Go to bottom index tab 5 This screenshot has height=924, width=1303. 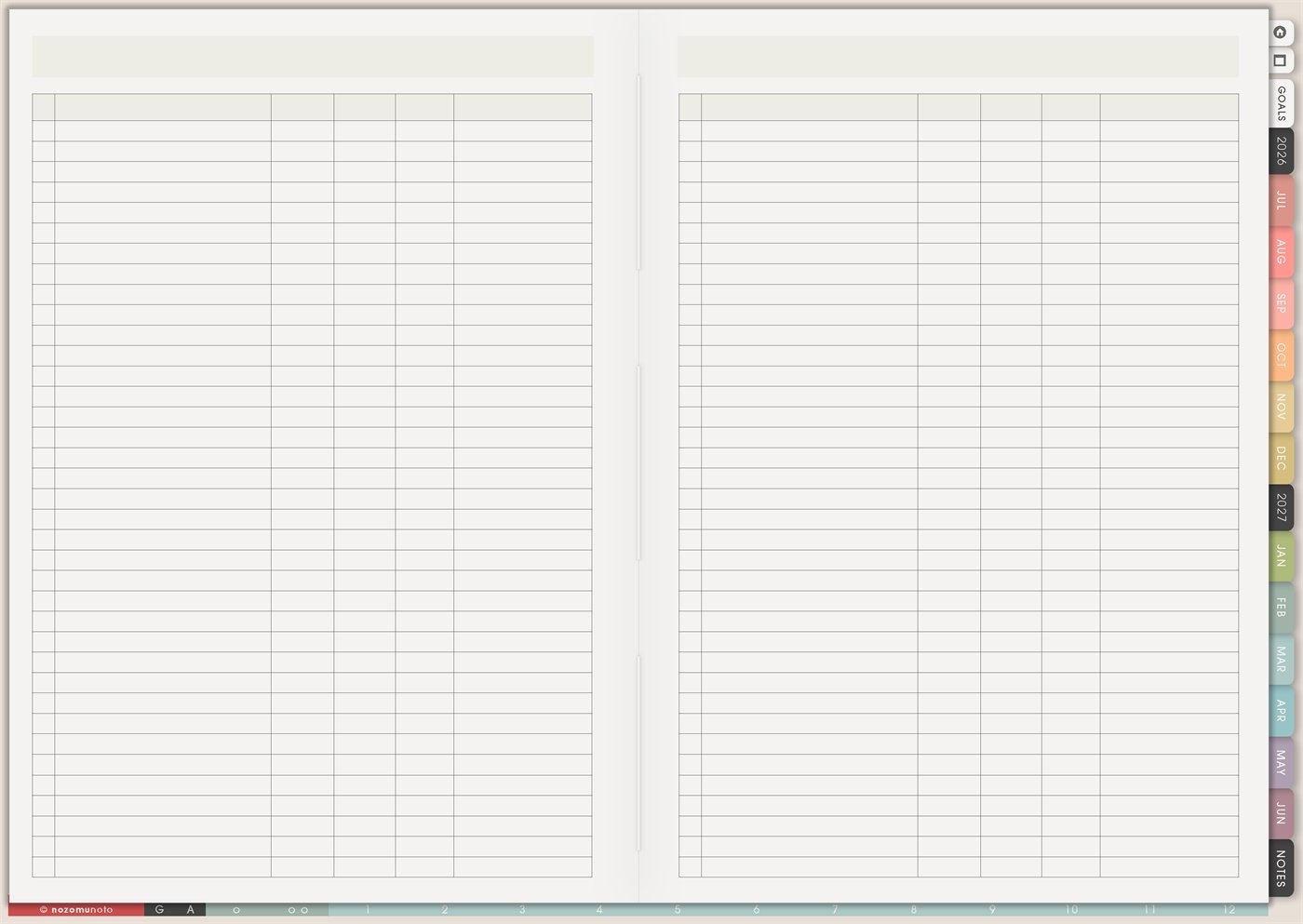click(678, 909)
